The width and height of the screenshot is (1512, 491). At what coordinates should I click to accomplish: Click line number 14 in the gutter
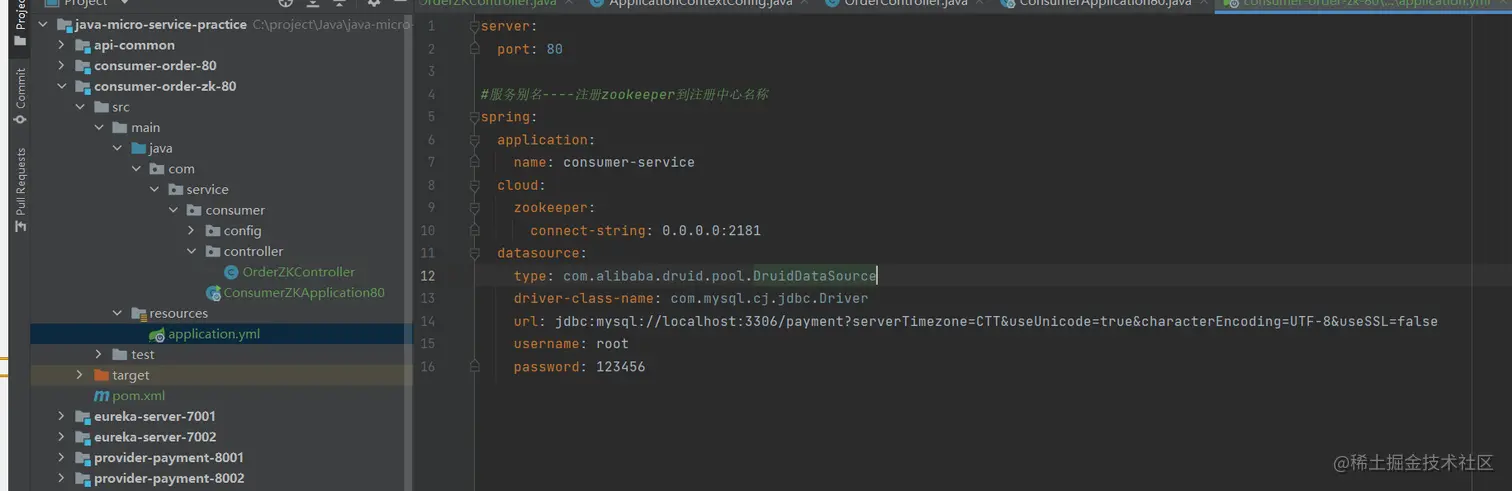(427, 321)
